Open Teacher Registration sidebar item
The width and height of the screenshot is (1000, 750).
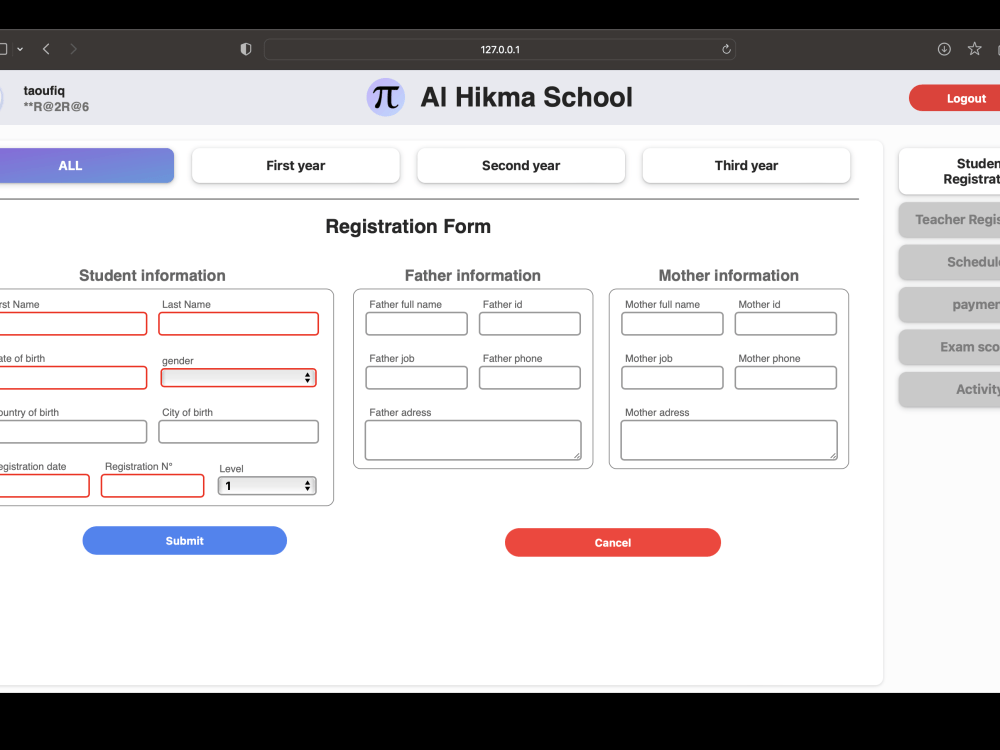(950, 220)
